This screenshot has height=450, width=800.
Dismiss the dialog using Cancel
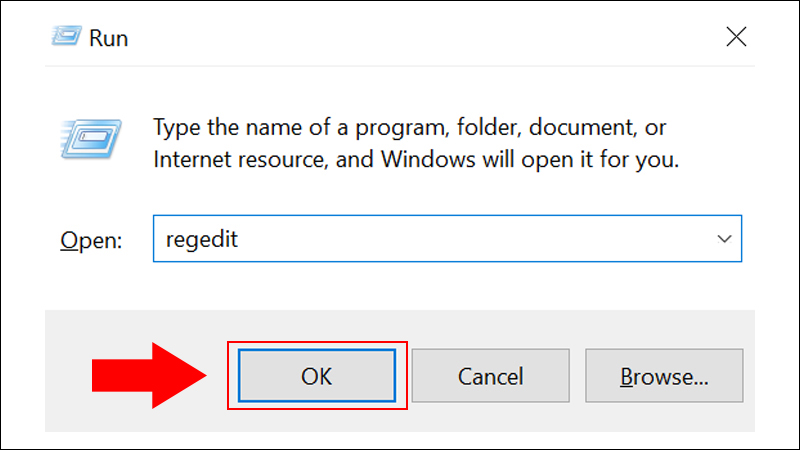point(490,376)
